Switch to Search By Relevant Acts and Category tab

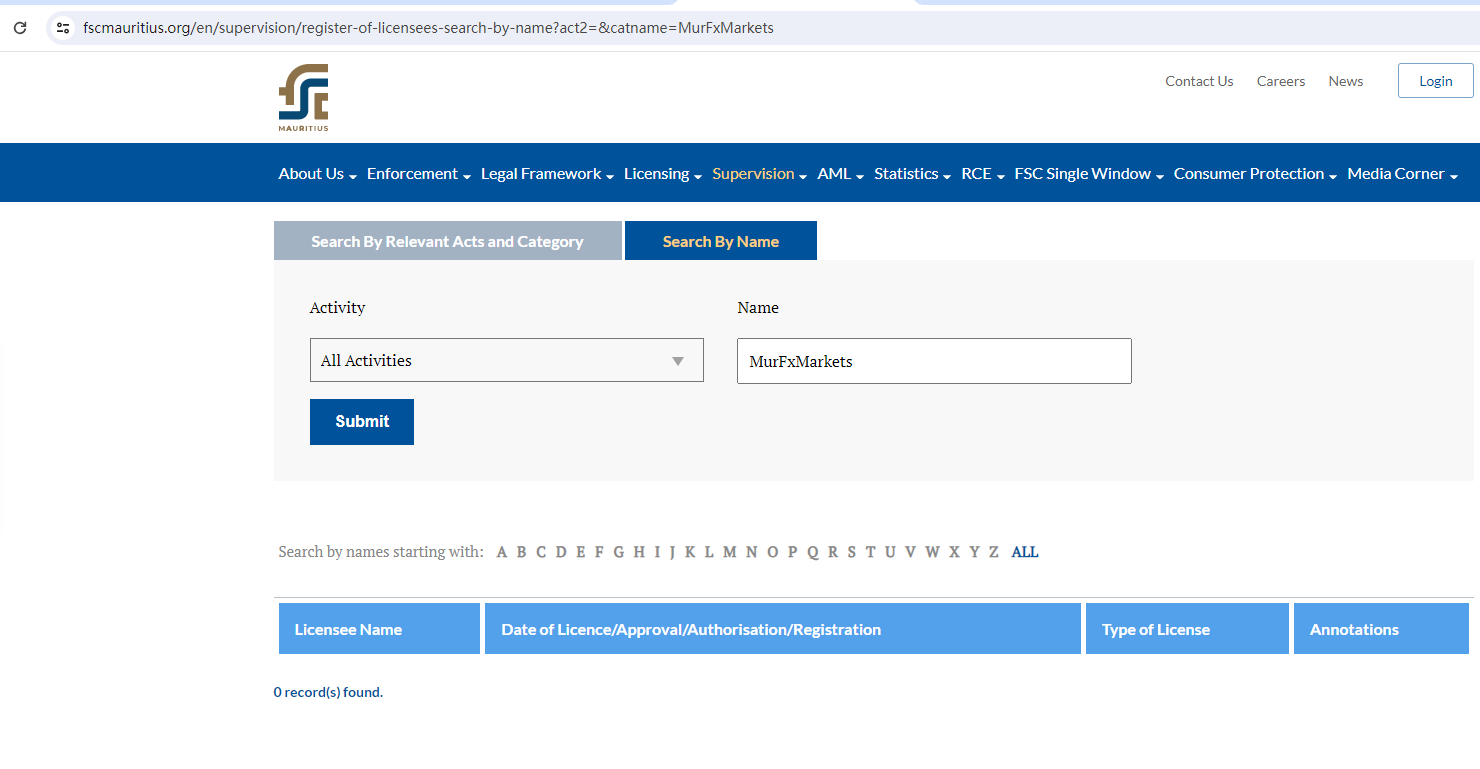447,242
